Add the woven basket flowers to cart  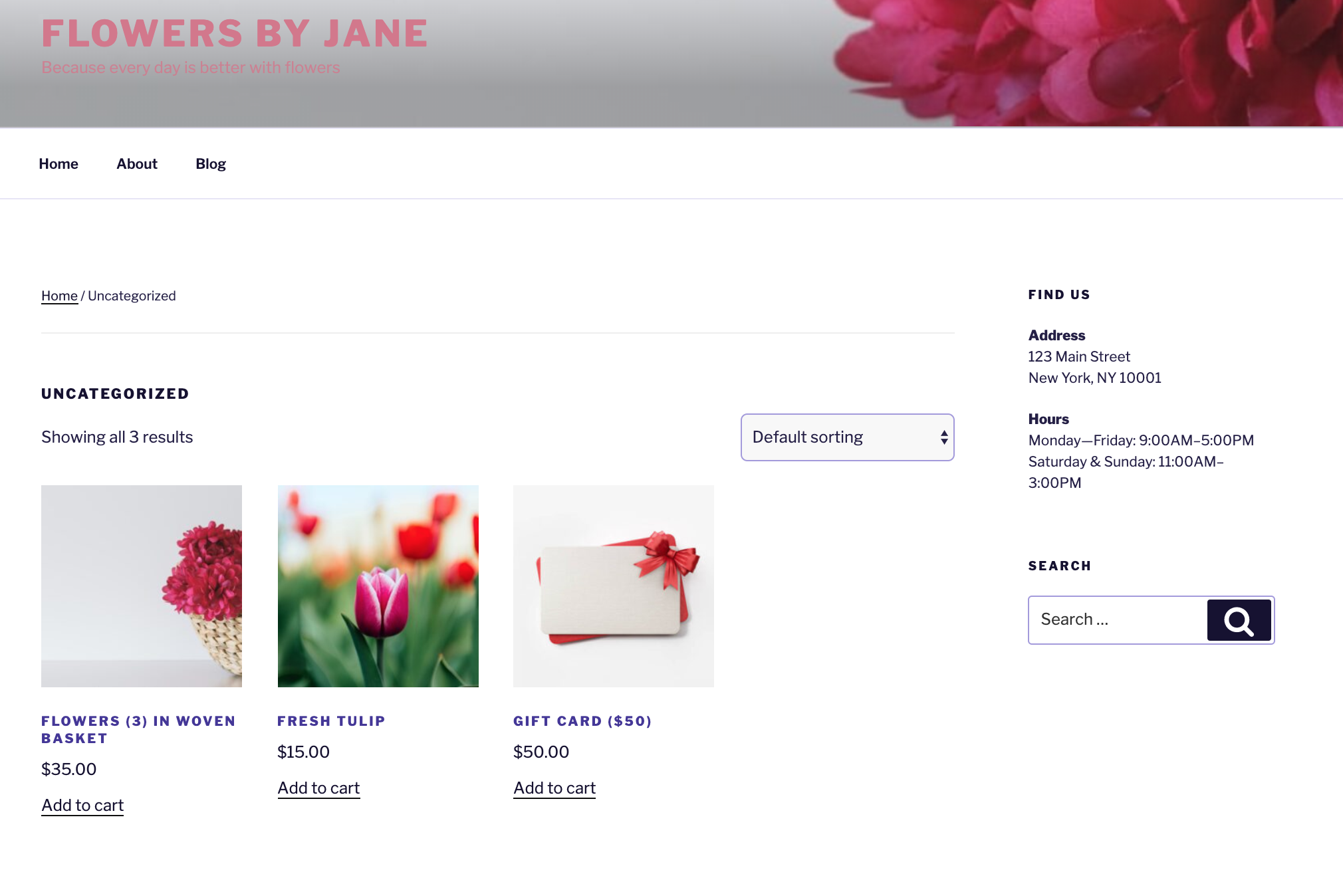tap(82, 806)
